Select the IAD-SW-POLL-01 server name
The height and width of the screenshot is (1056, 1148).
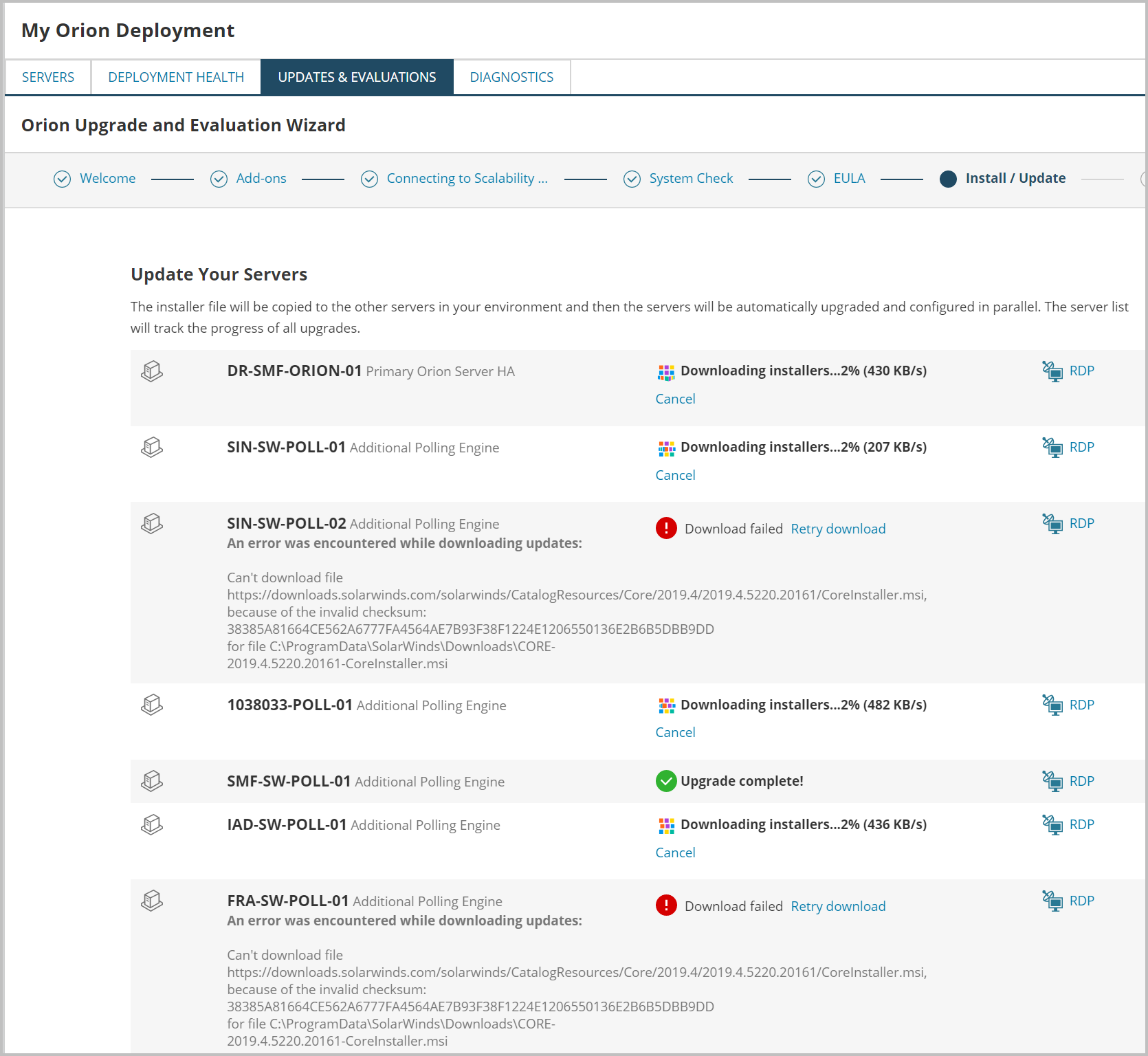(x=287, y=824)
